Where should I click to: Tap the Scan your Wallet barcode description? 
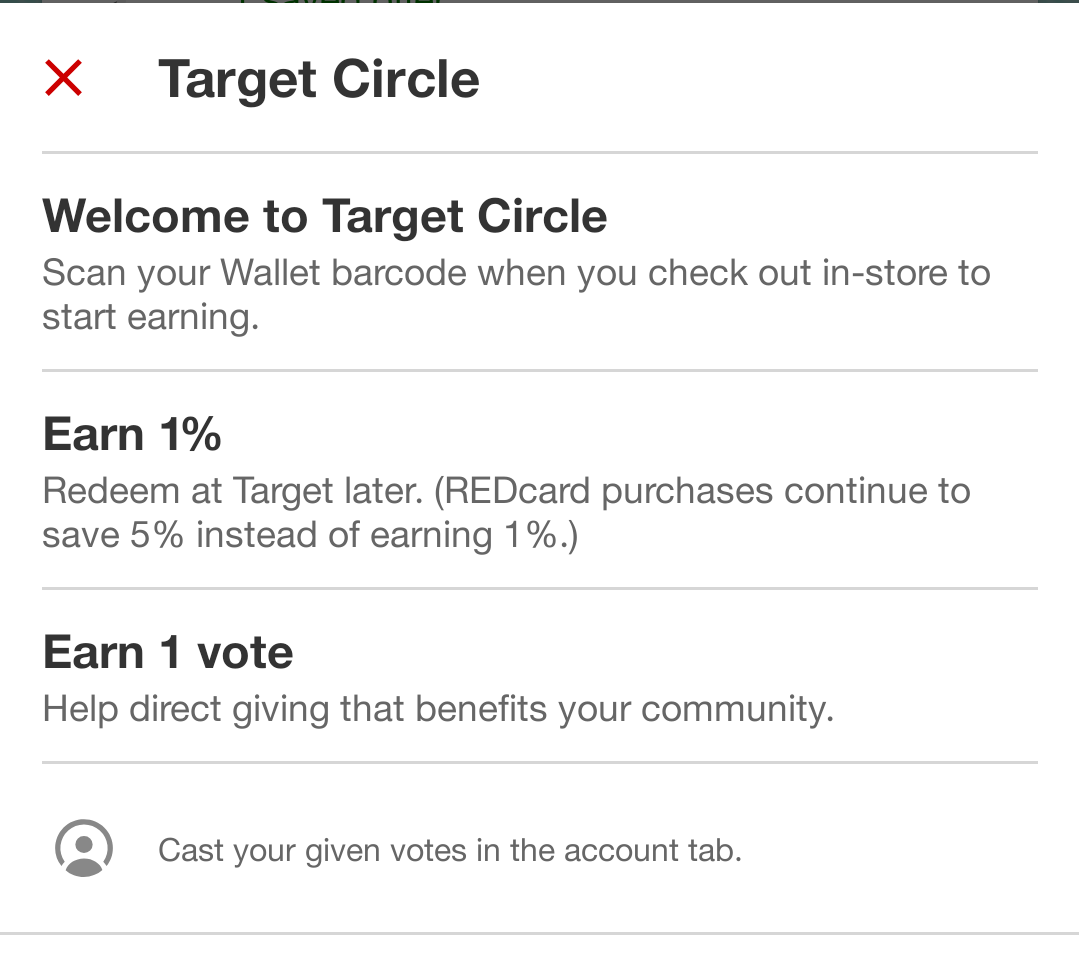515,295
